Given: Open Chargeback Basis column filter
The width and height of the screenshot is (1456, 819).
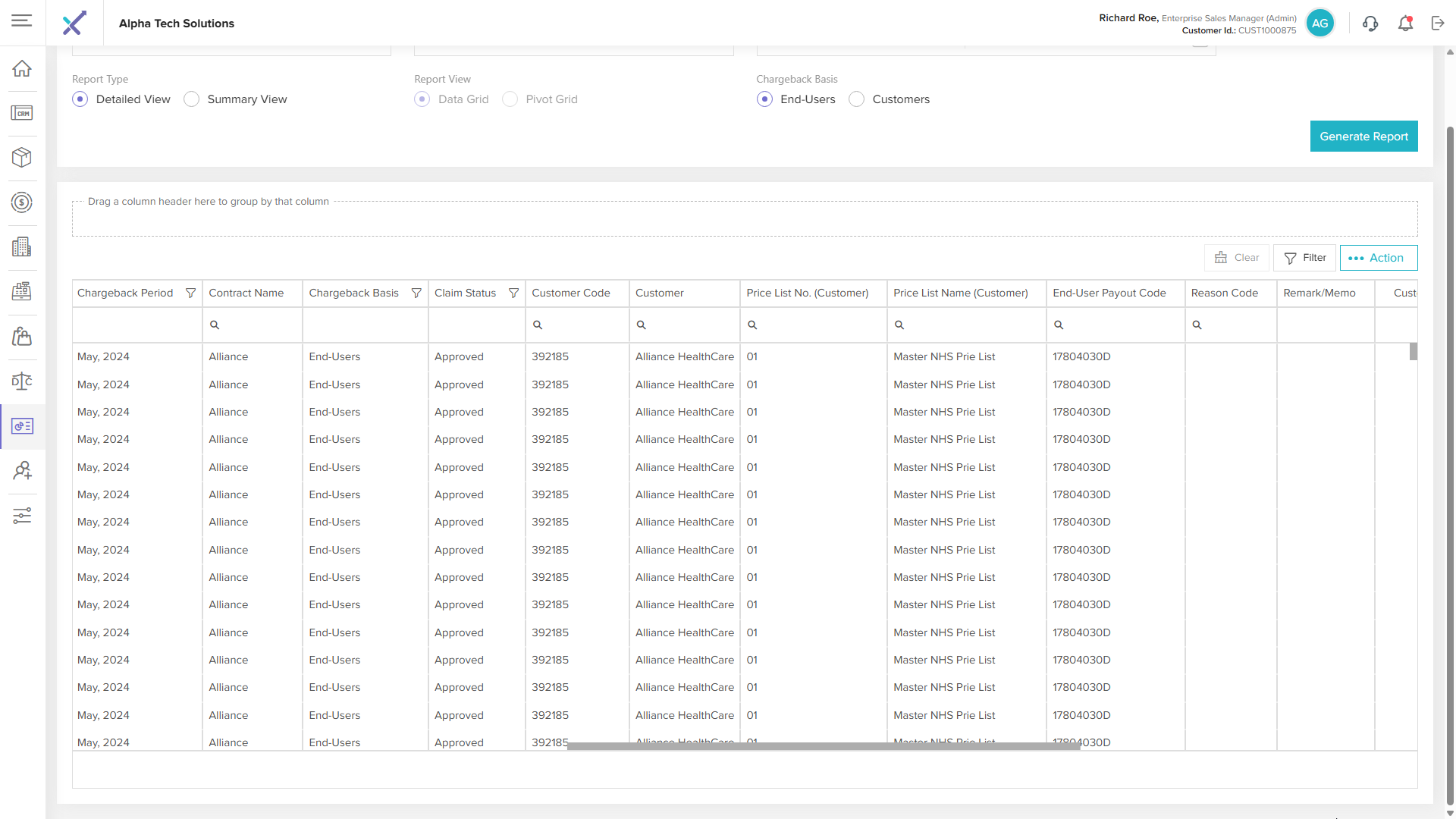Looking at the screenshot, I should (416, 293).
